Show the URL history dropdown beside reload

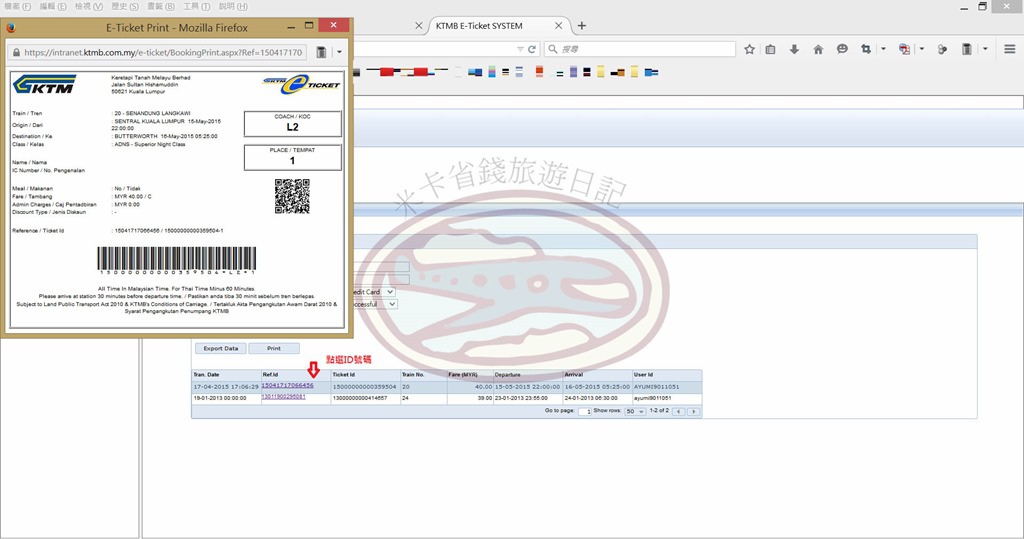coord(520,49)
